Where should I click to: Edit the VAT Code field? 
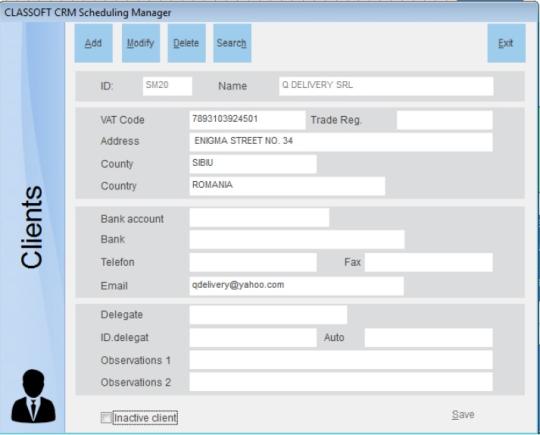click(x=247, y=120)
